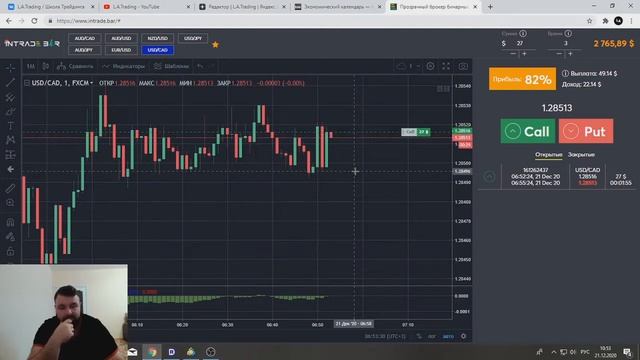
Task: Click the stay-in-drawing-mode pencil-lock tool
Action: (10, 236)
